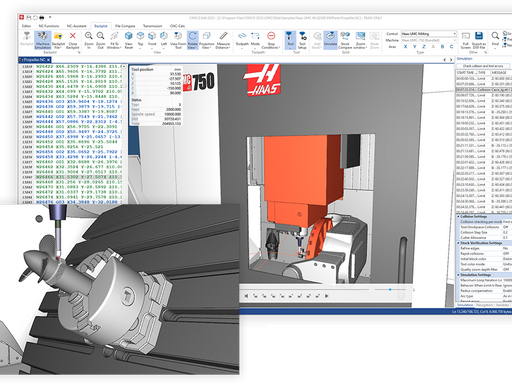Click the code editor vertical scrollbar
Screen dimensions: 512x384
click(x=124, y=133)
